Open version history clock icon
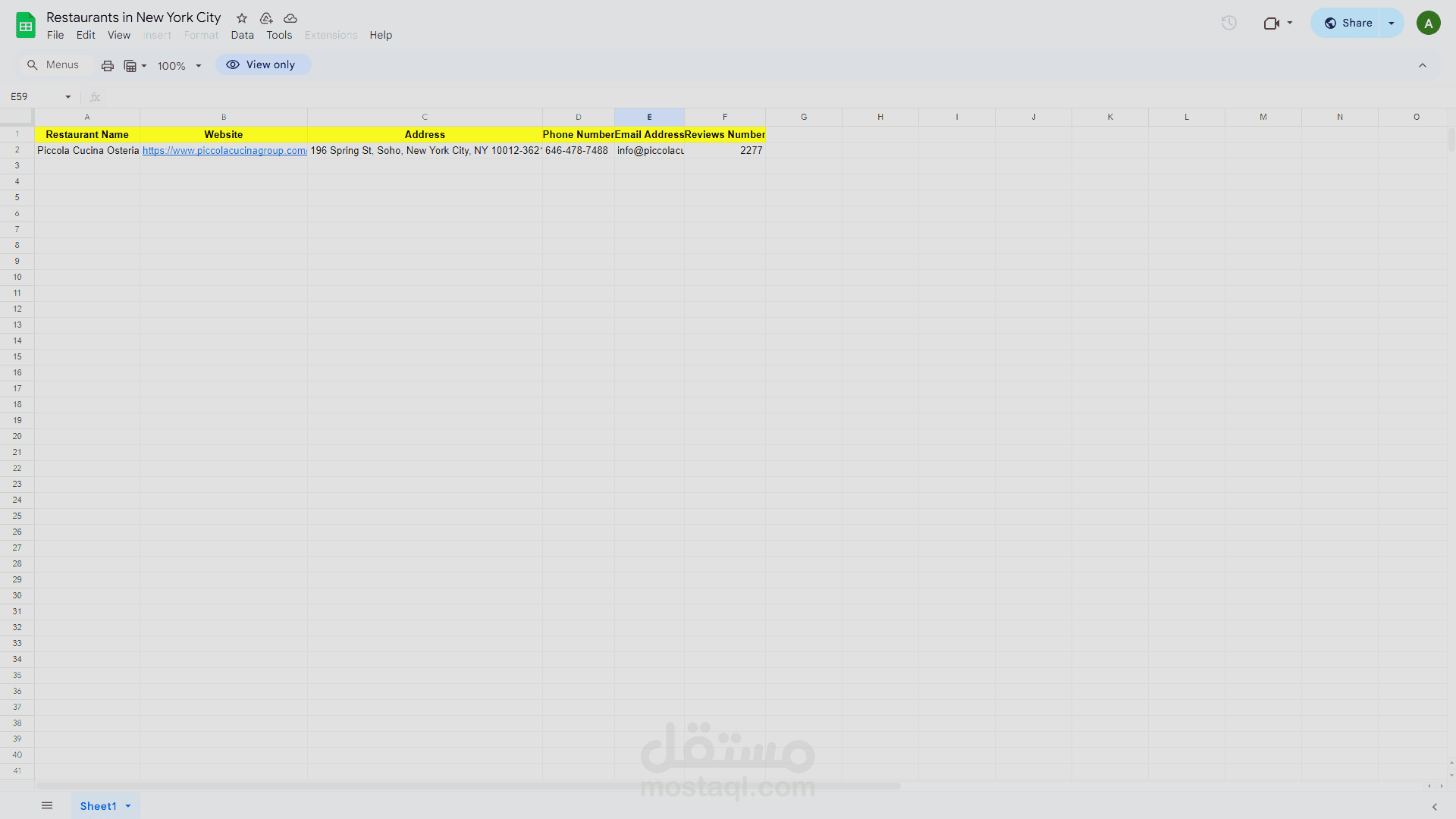1456x819 pixels. 1228,23
